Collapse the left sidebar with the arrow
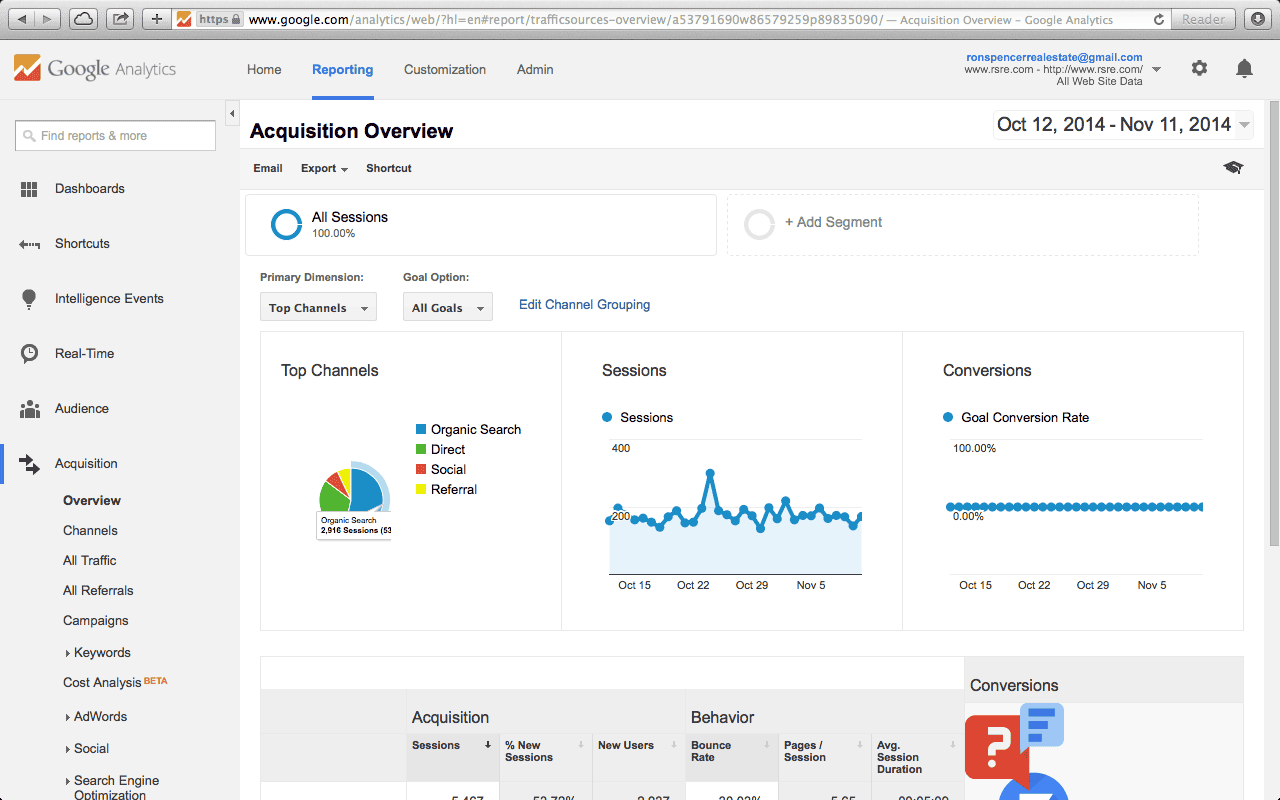 click(232, 112)
